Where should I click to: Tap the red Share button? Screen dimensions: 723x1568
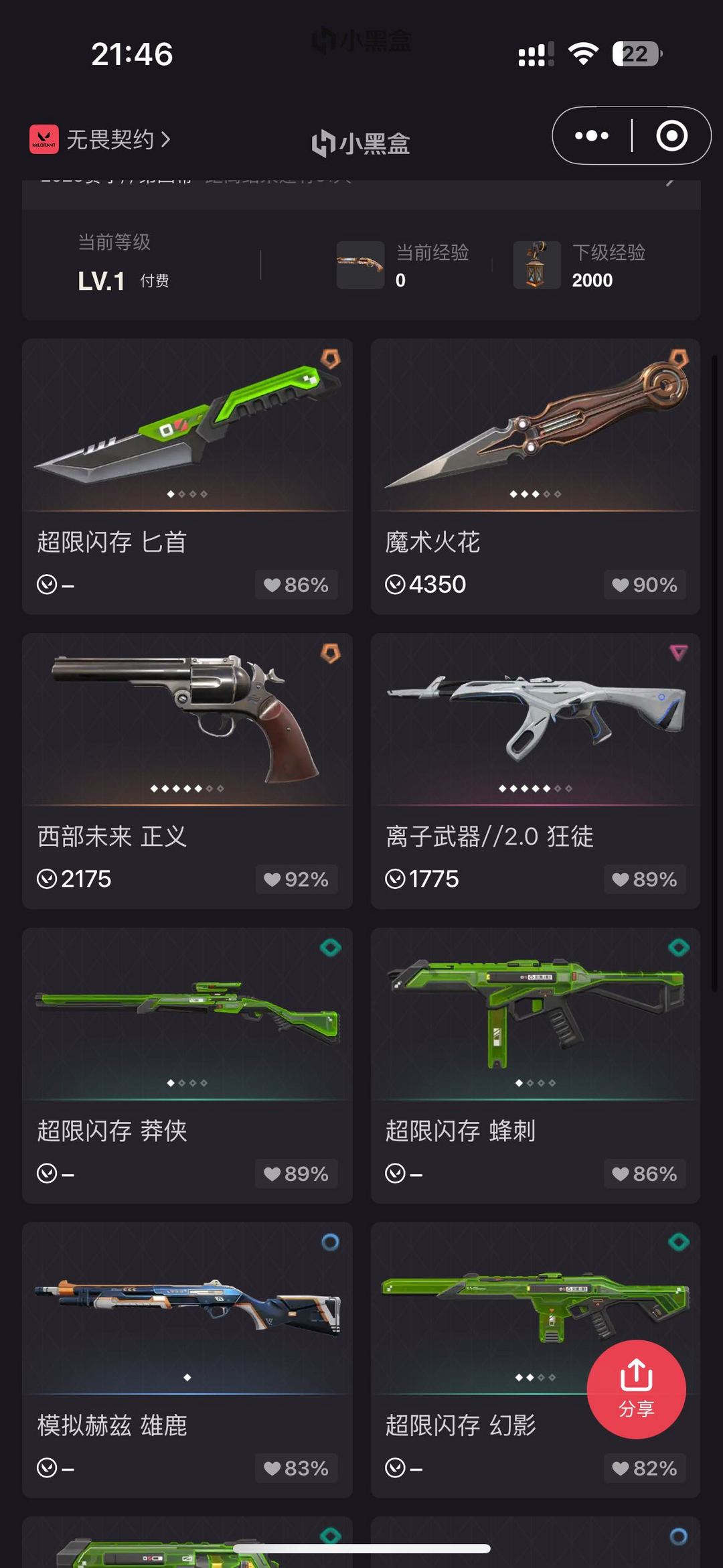pyautogui.click(x=636, y=1388)
